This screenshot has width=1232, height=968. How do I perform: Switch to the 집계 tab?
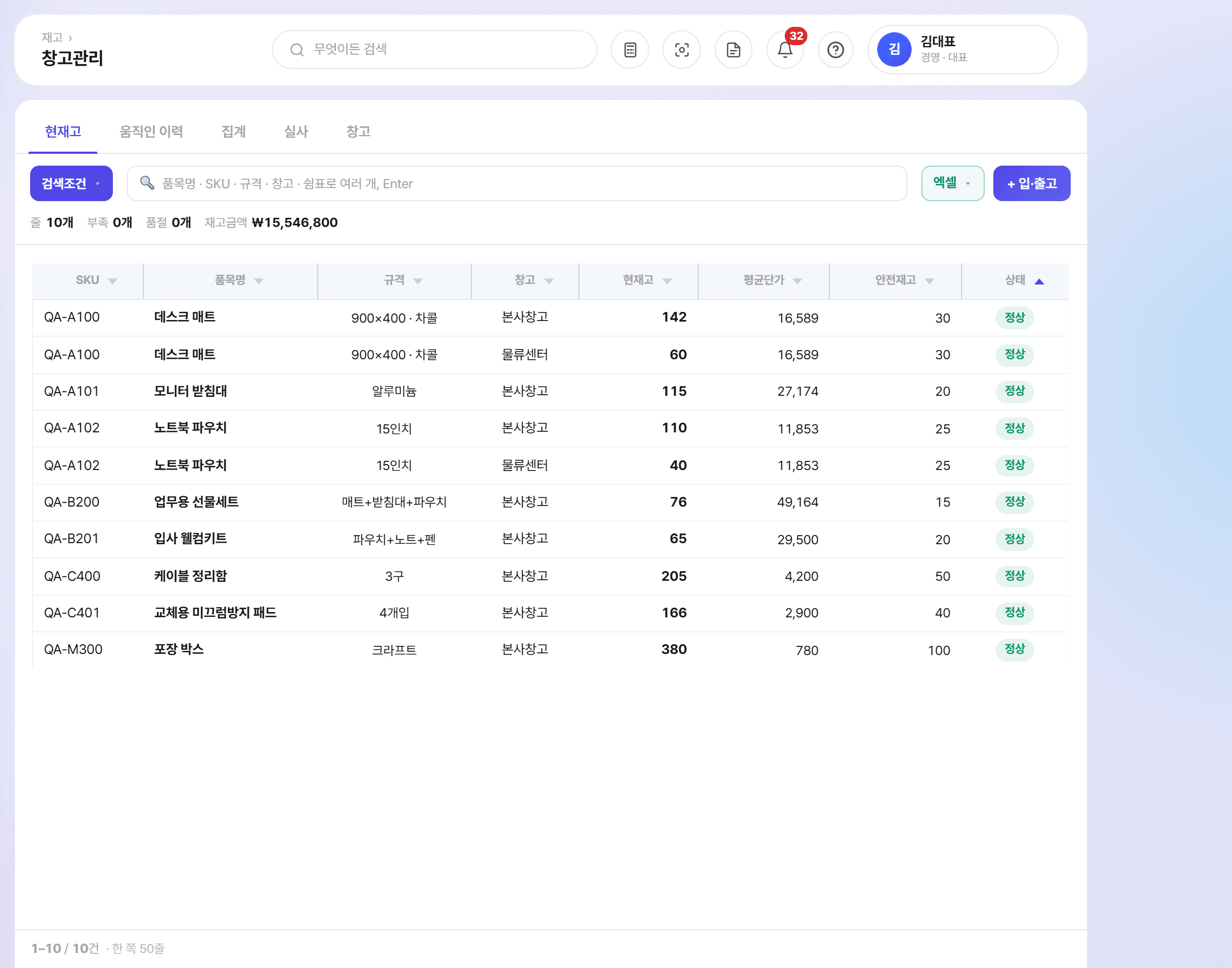click(x=233, y=131)
